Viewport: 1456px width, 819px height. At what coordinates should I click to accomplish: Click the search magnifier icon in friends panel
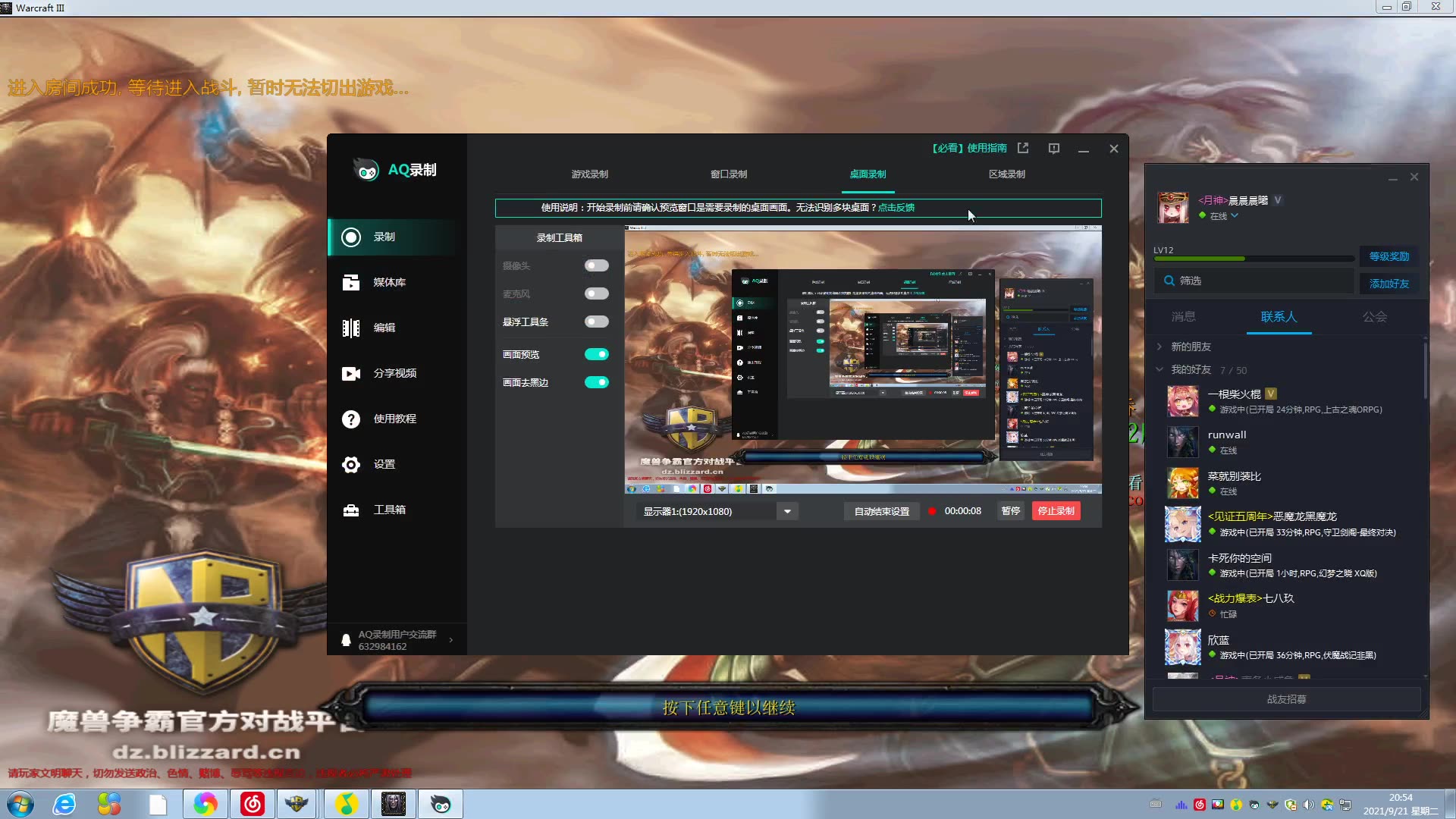click(1169, 281)
